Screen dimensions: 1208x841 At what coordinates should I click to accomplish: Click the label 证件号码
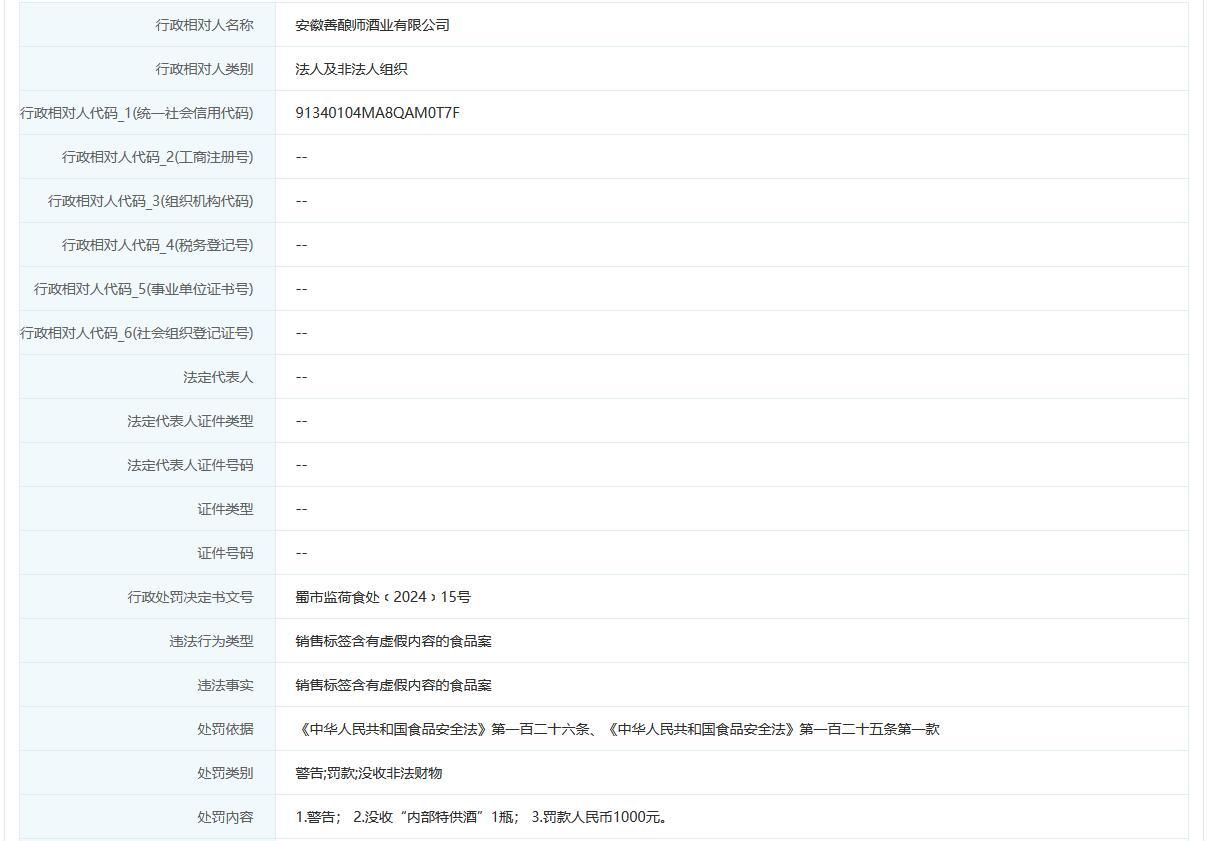click(225, 553)
